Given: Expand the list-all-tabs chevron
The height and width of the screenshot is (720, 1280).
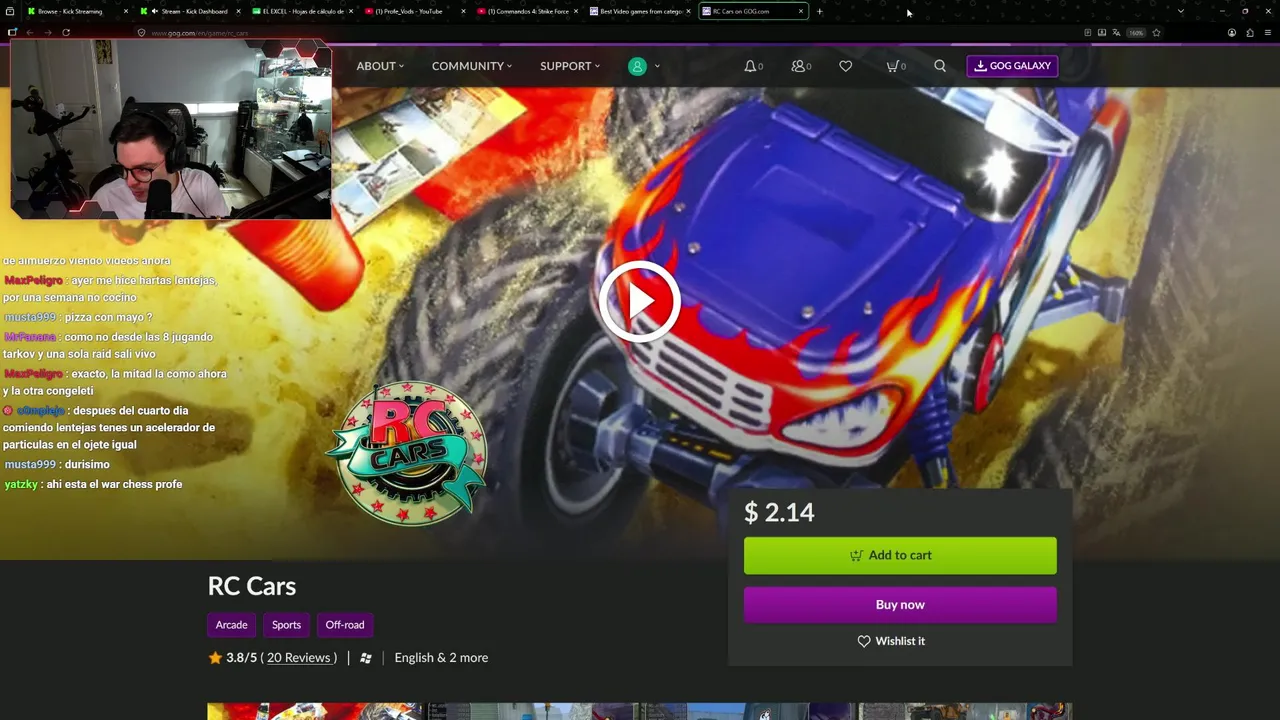Looking at the screenshot, I should point(1181,11).
